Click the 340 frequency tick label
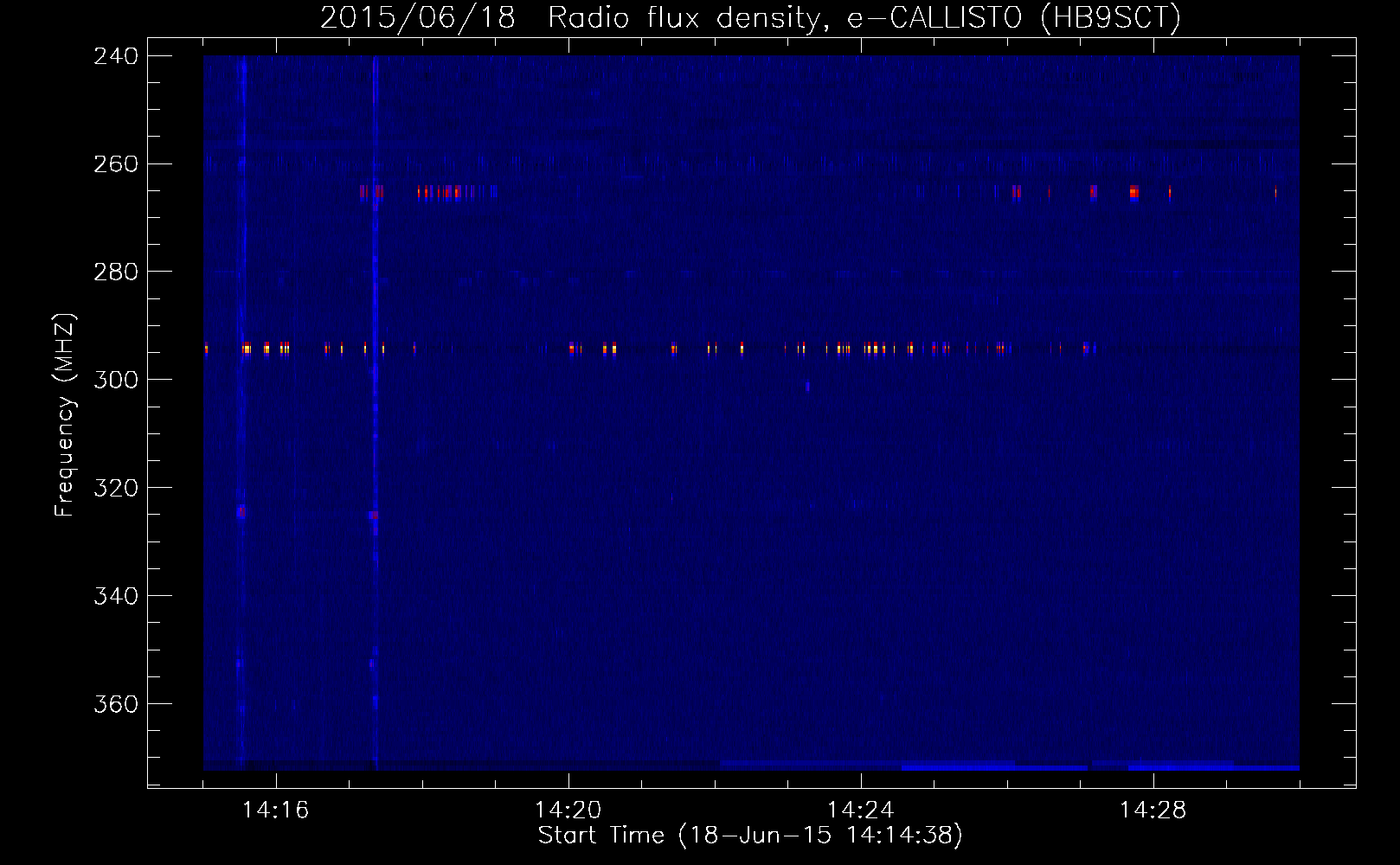1400x865 pixels. 114,596
